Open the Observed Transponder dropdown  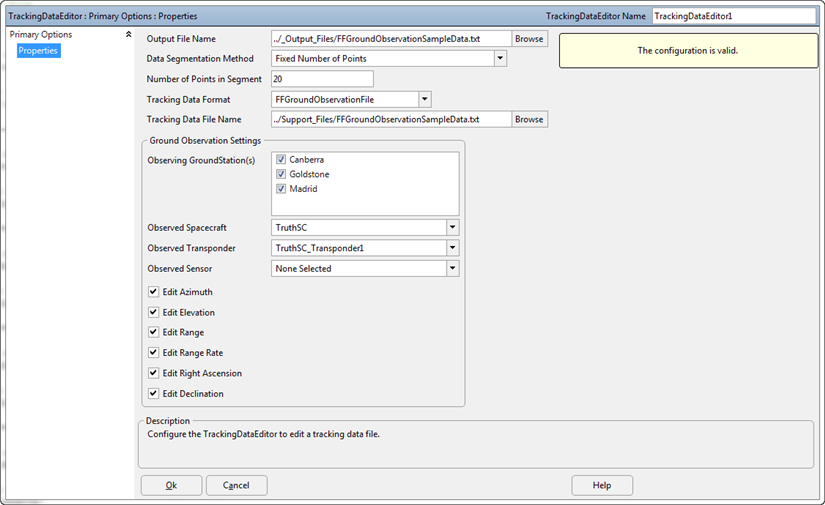point(452,248)
